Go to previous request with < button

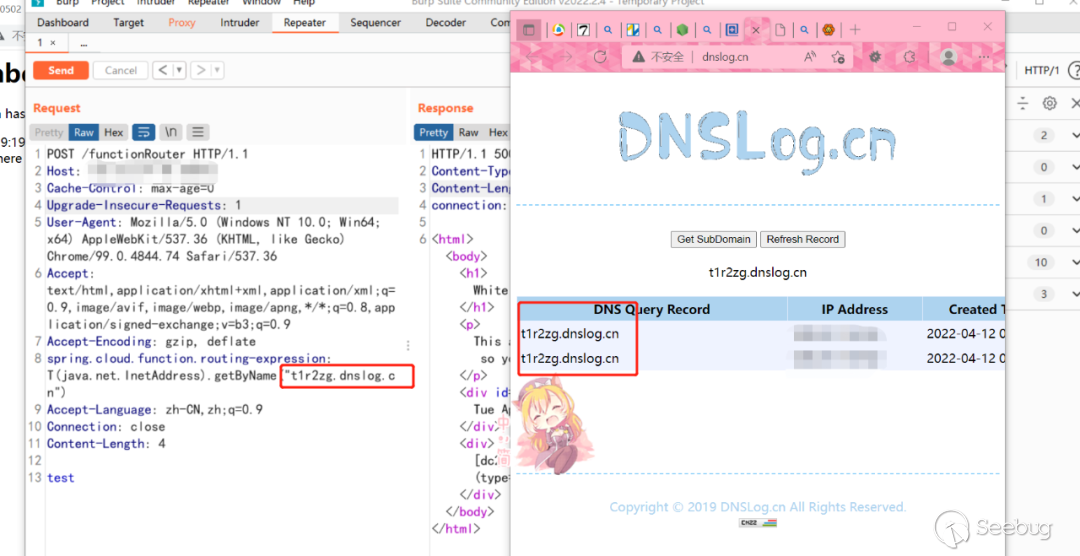[162, 70]
